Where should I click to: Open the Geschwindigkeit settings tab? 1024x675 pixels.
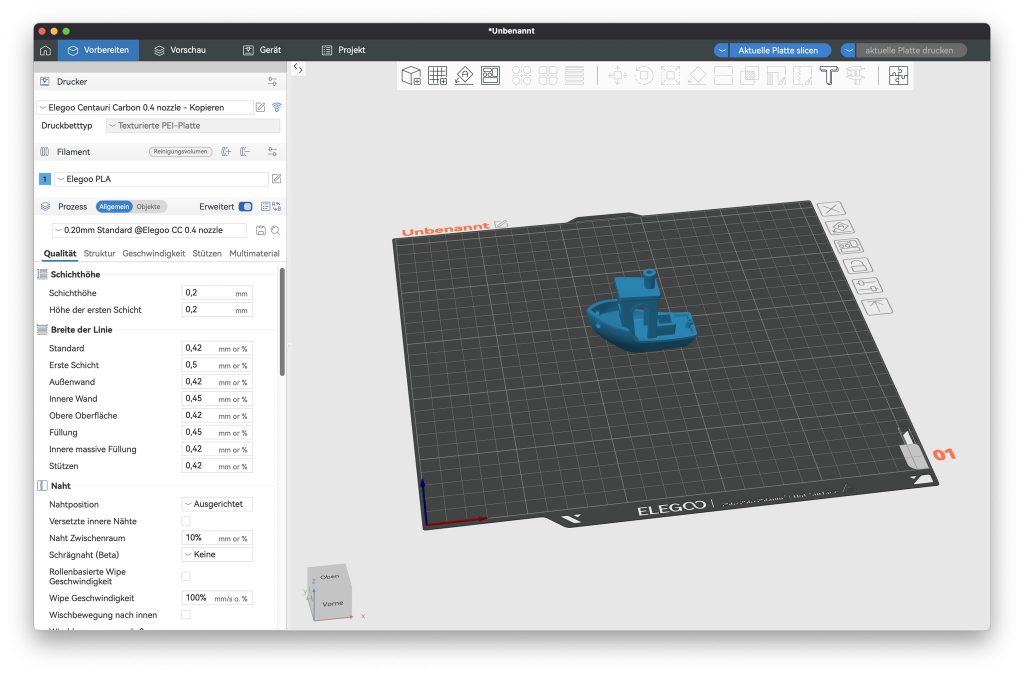(154, 254)
